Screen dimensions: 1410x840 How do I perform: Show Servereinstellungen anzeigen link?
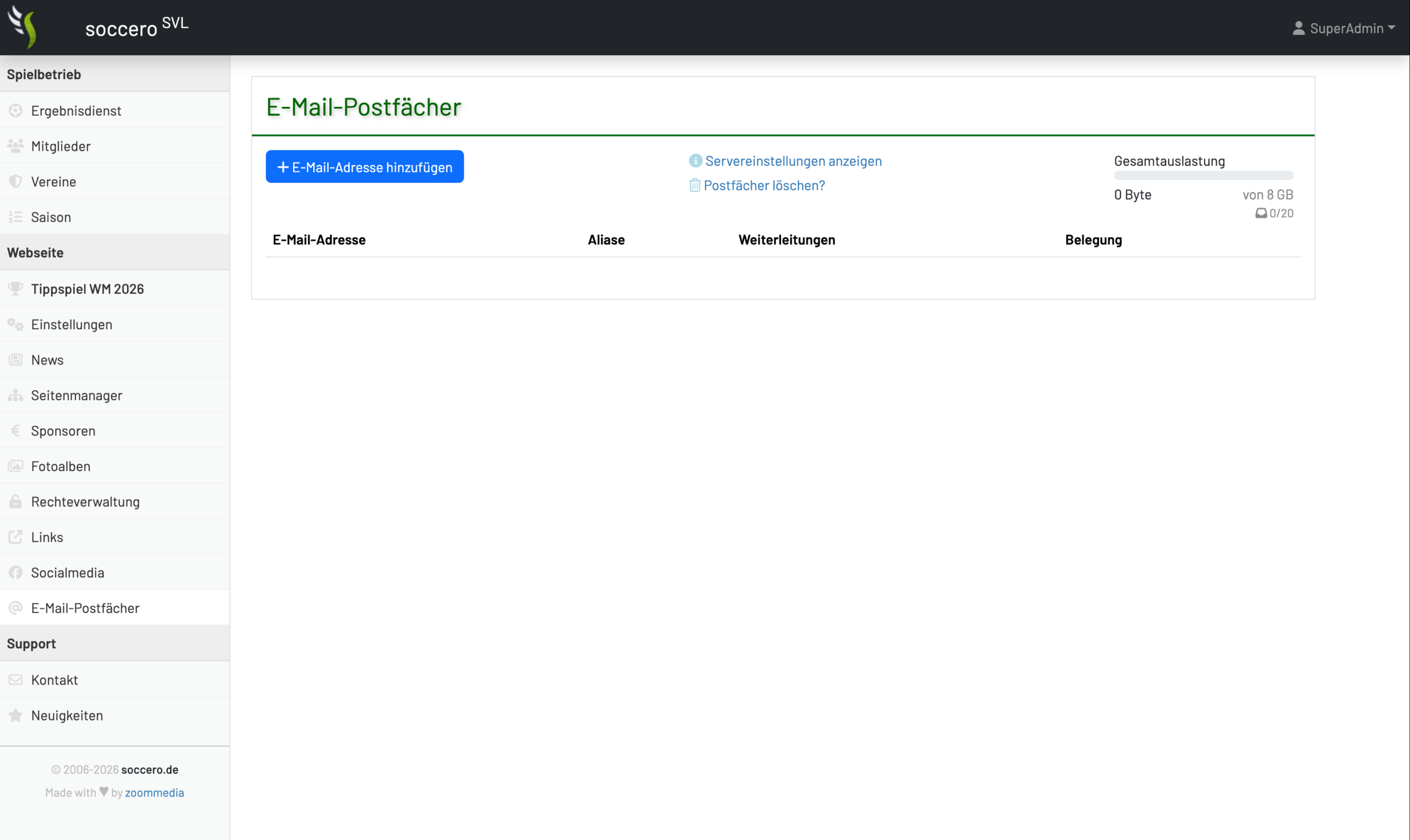(x=793, y=161)
